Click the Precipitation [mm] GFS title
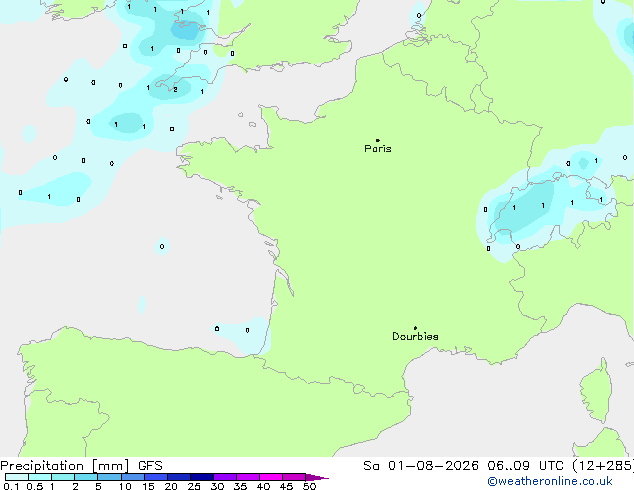Viewport: 634px width, 490px height. [x=81, y=466]
